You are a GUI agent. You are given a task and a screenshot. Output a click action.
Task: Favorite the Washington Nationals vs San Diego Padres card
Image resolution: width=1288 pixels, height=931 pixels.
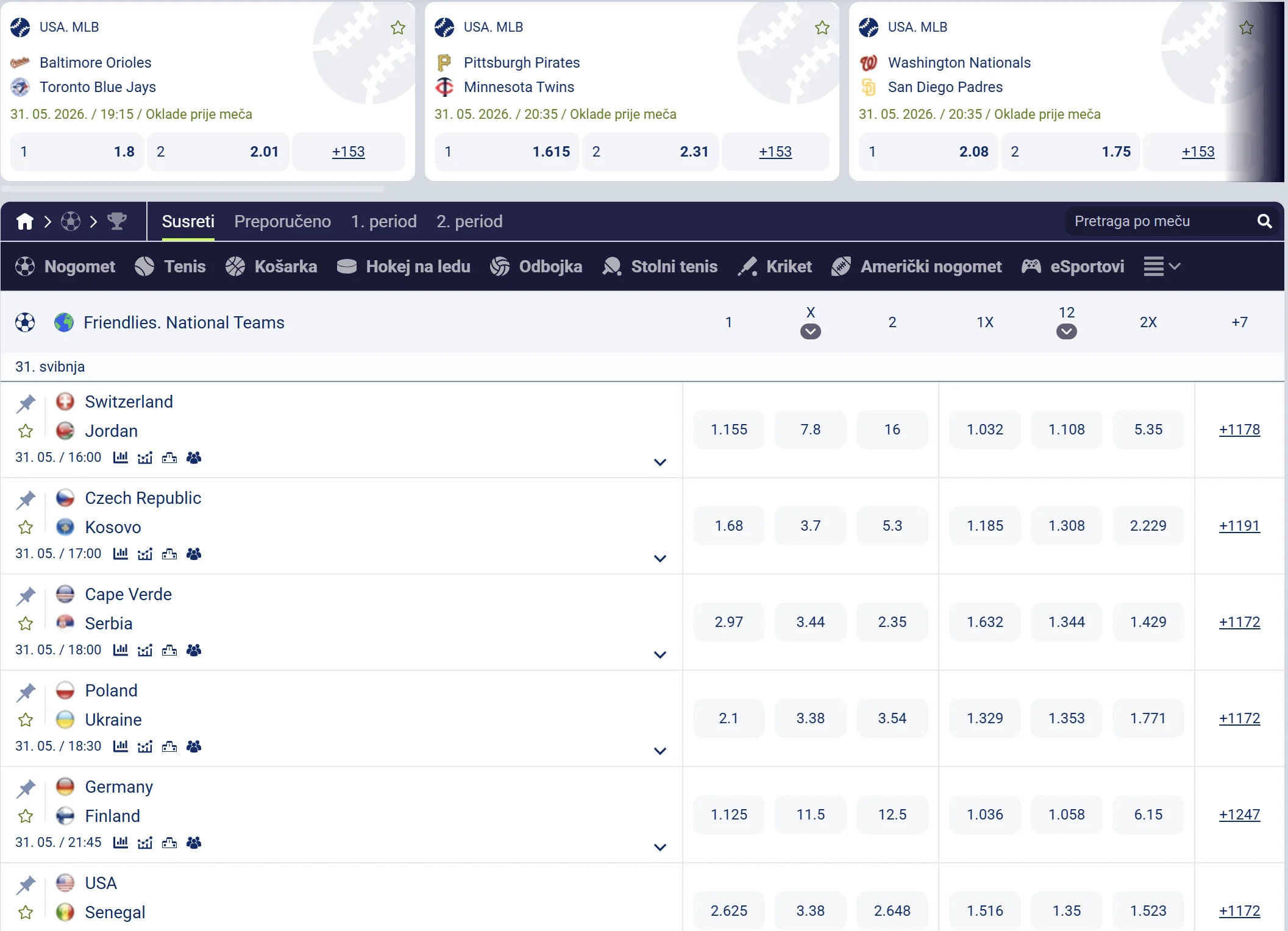click(x=1247, y=27)
